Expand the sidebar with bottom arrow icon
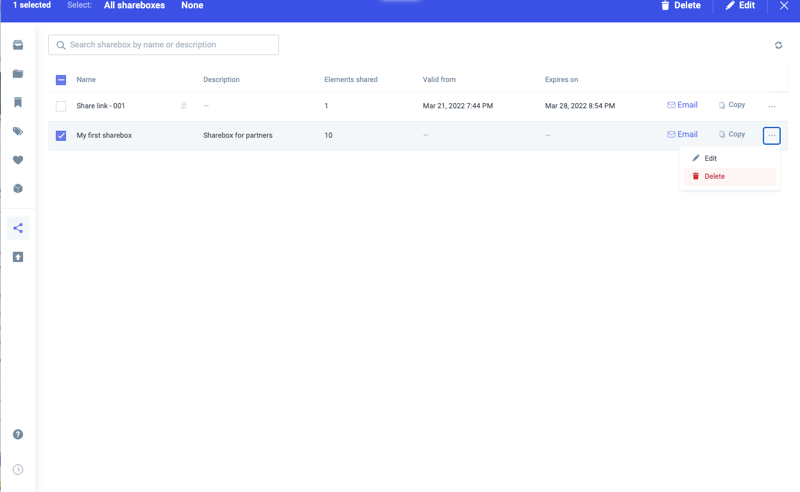The height and width of the screenshot is (492, 800). click(x=18, y=469)
